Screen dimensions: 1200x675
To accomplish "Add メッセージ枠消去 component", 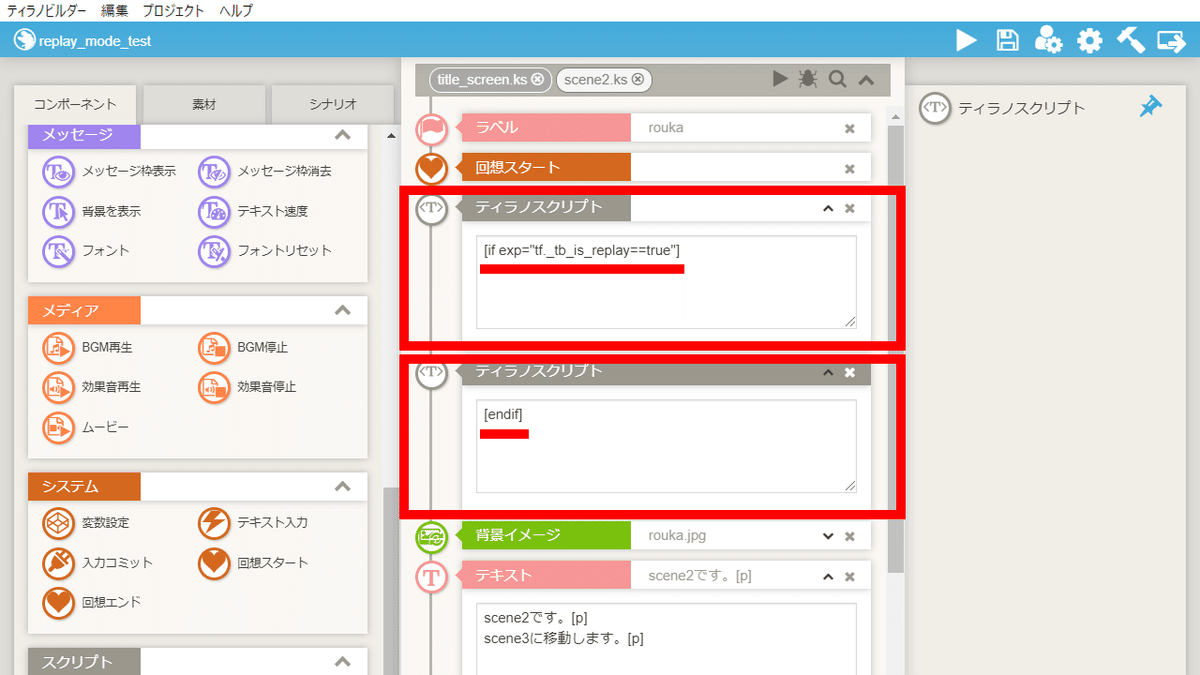I will click(265, 171).
